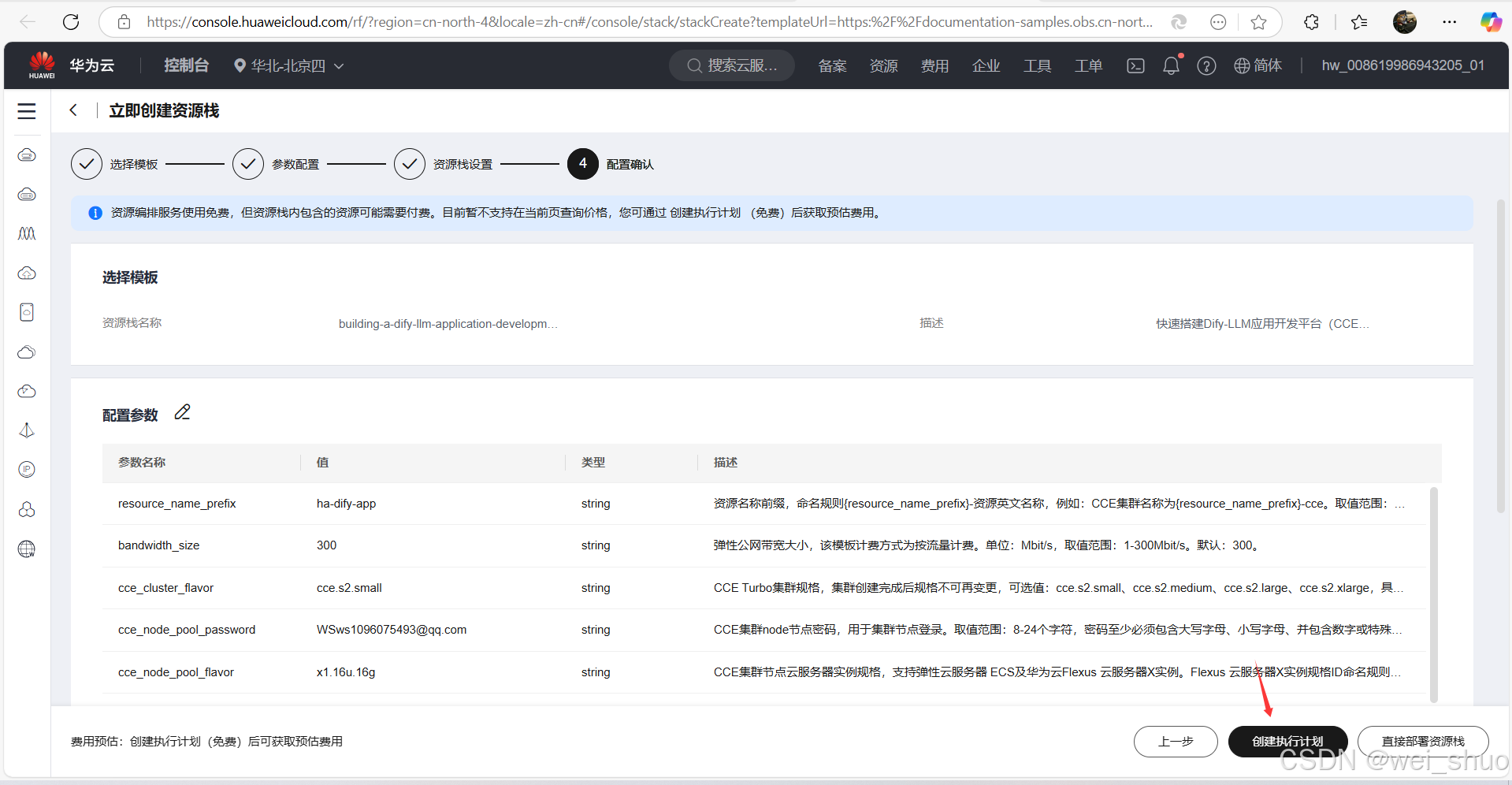1512x785 pixels.
Task: Click the info icon in blue banner
Action: pos(95,213)
